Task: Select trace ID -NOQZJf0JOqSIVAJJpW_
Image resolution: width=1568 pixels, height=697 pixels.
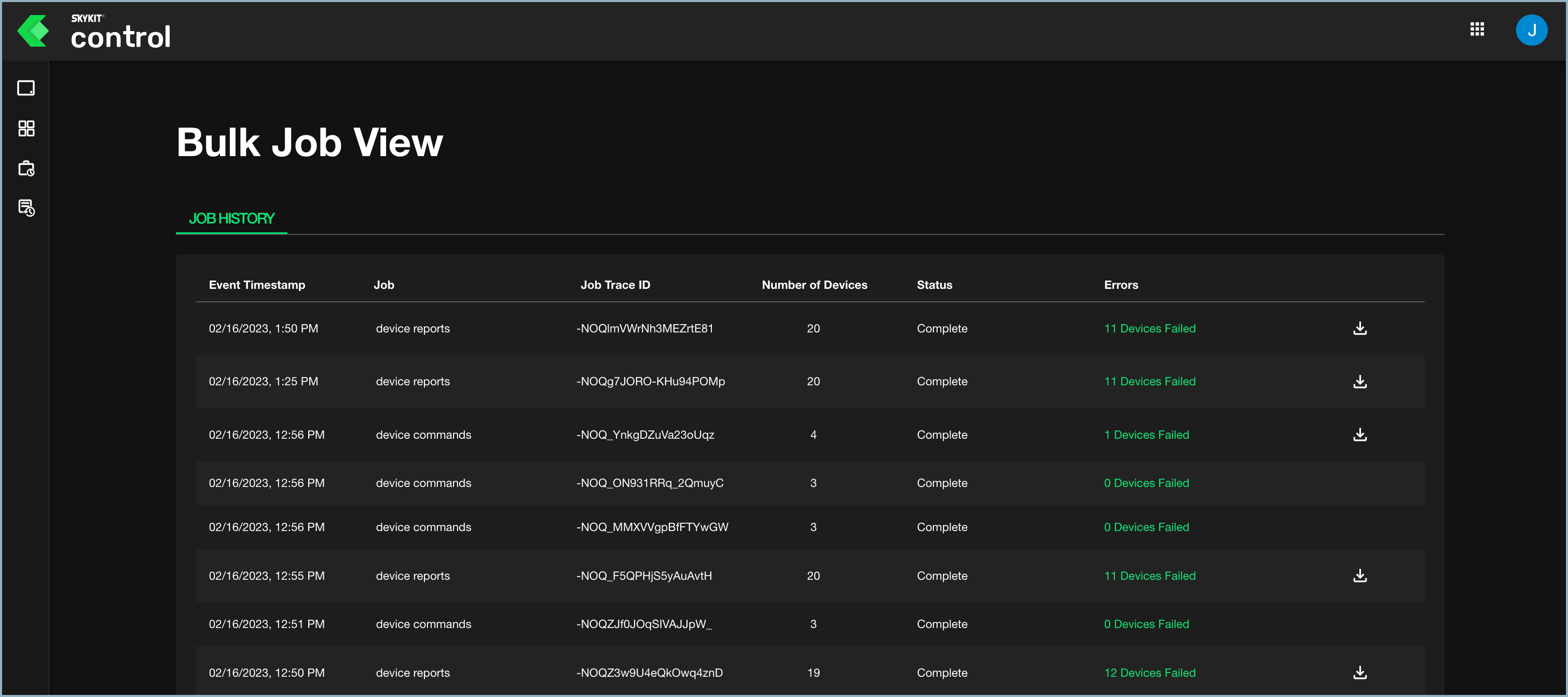Action: click(x=644, y=624)
